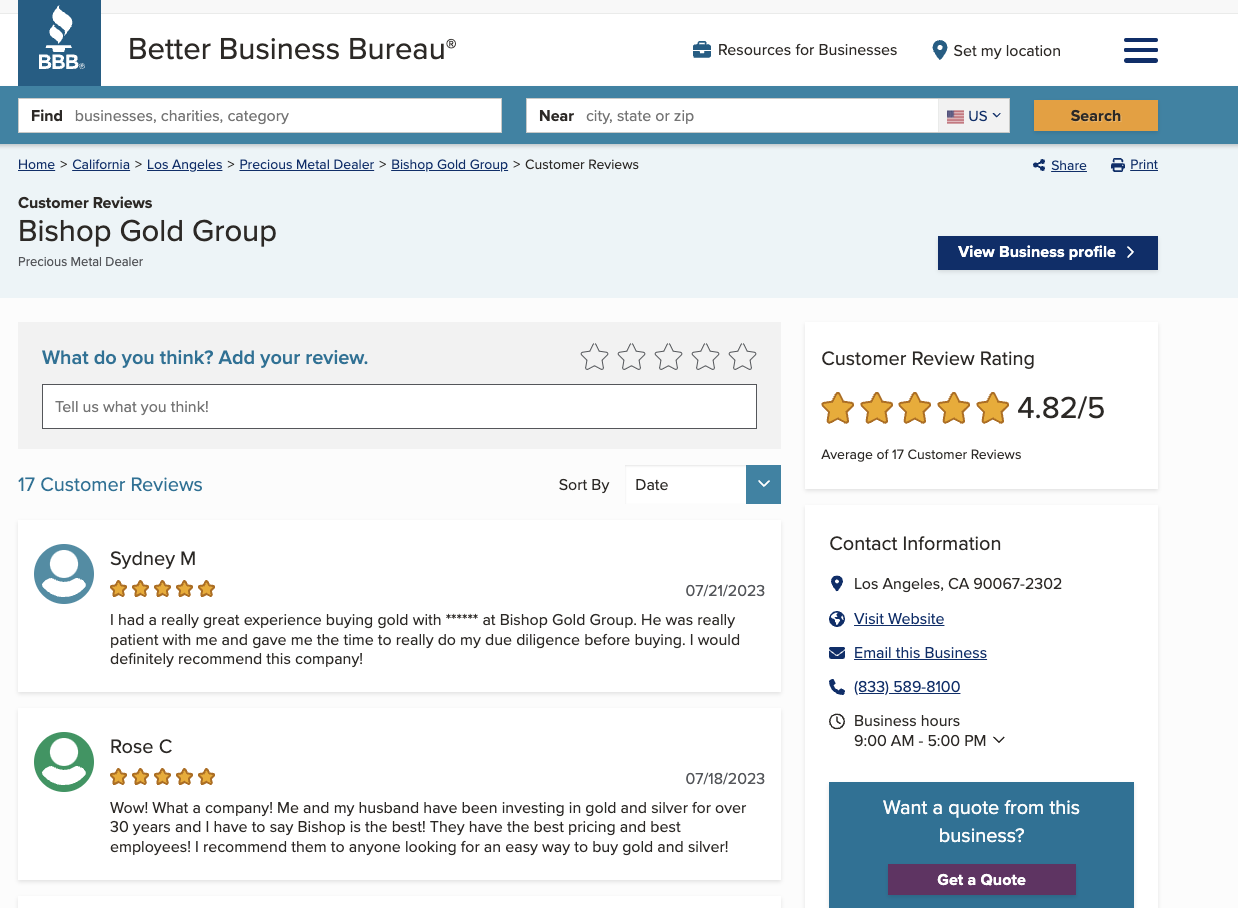The width and height of the screenshot is (1238, 908).
Task: Click the 17 Customer Reviews heading
Action: click(x=110, y=485)
